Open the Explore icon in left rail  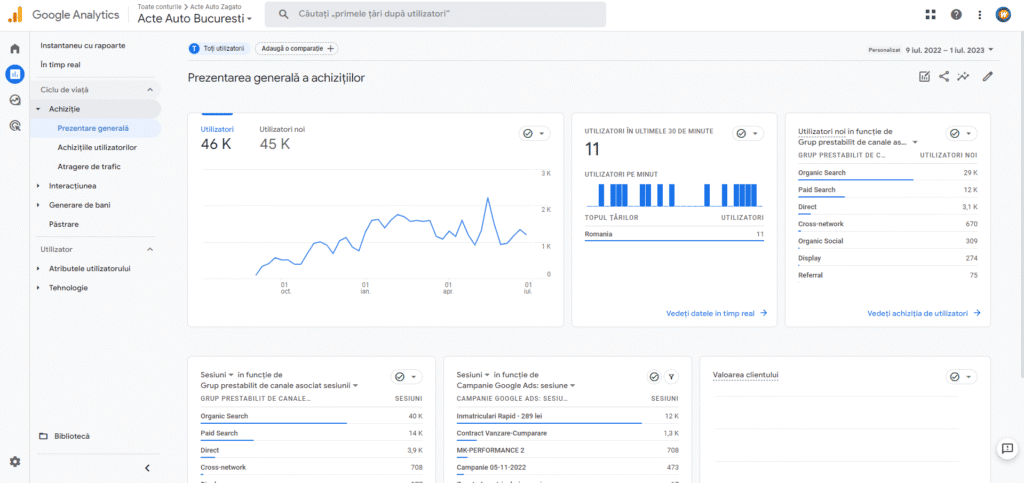[15, 100]
